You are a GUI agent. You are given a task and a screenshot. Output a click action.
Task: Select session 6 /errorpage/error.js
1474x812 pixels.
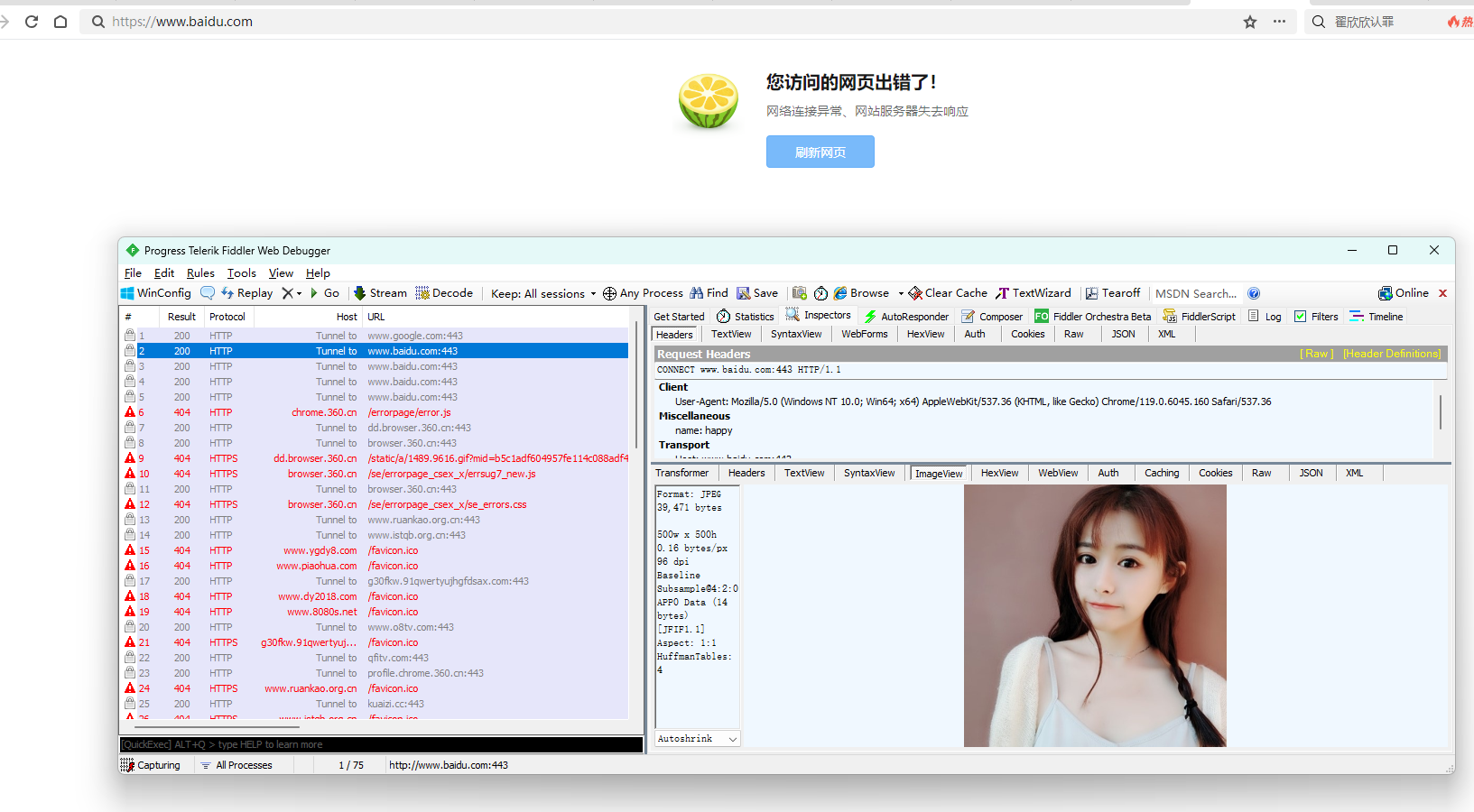(x=375, y=412)
